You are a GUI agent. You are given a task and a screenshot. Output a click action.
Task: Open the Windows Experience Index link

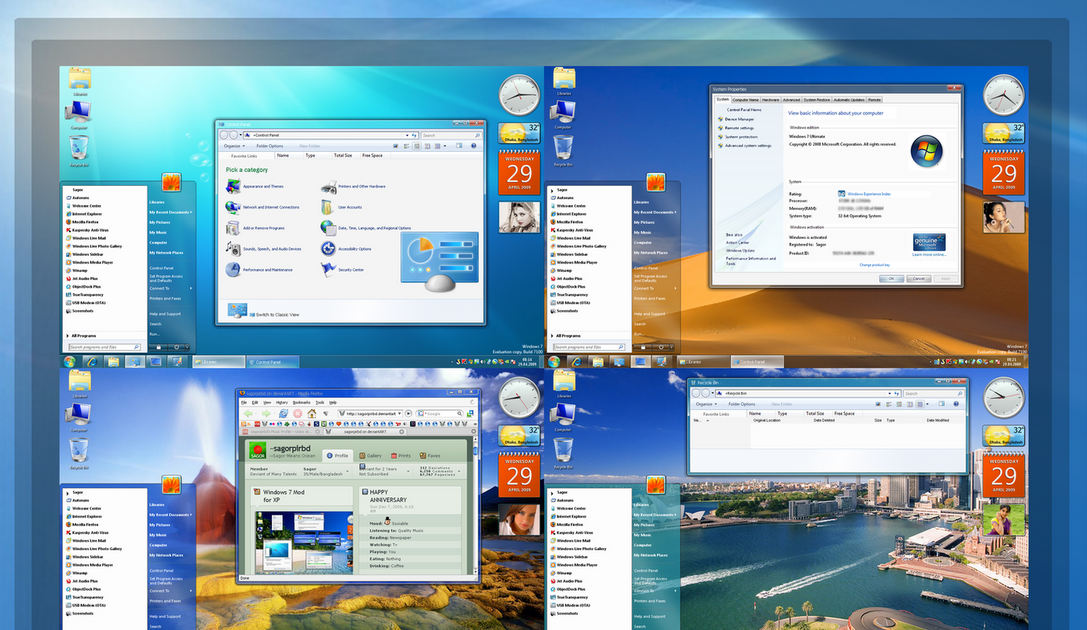tap(869, 194)
